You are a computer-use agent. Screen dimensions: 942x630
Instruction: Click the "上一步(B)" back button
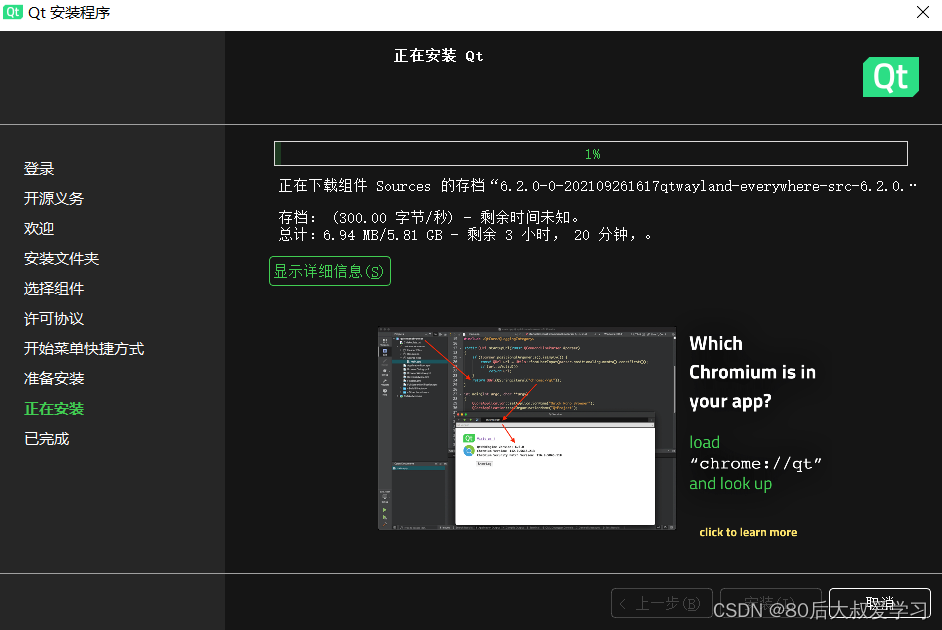pyautogui.click(x=661, y=602)
